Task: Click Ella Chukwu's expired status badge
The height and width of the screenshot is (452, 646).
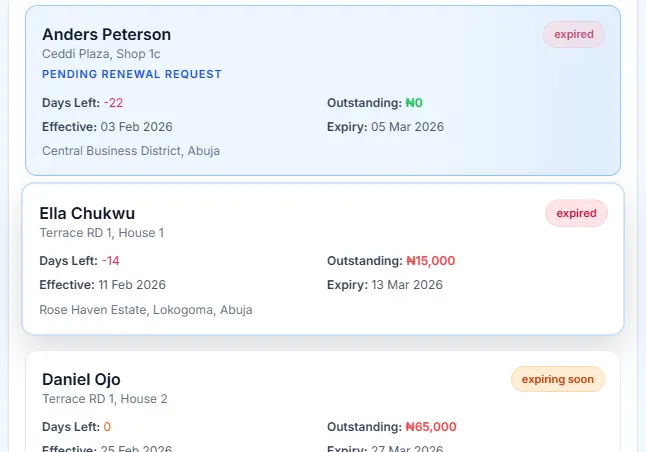Action: [x=576, y=213]
